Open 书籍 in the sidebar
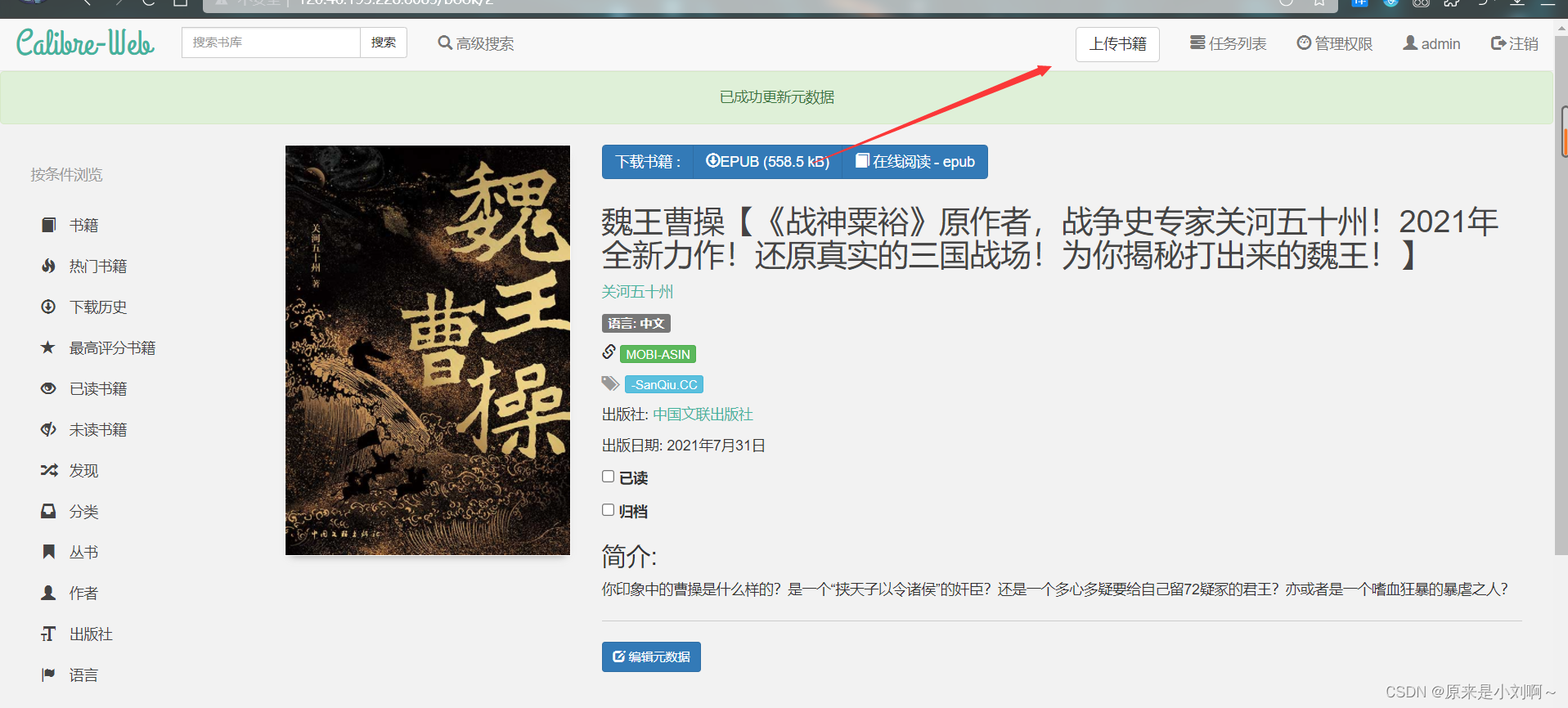 [x=83, y=225]
